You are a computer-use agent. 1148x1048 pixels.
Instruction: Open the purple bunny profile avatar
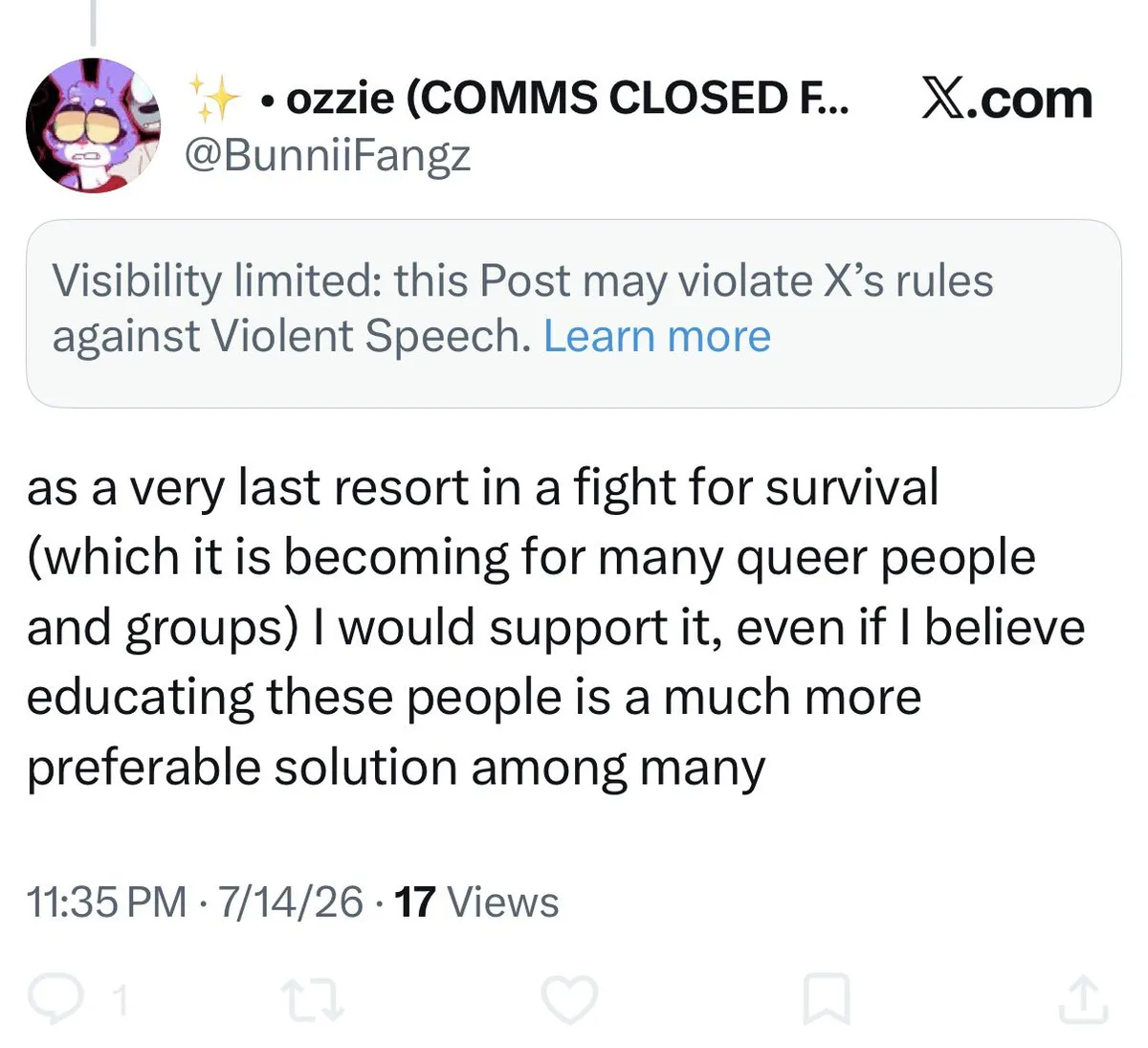point(93,125)
